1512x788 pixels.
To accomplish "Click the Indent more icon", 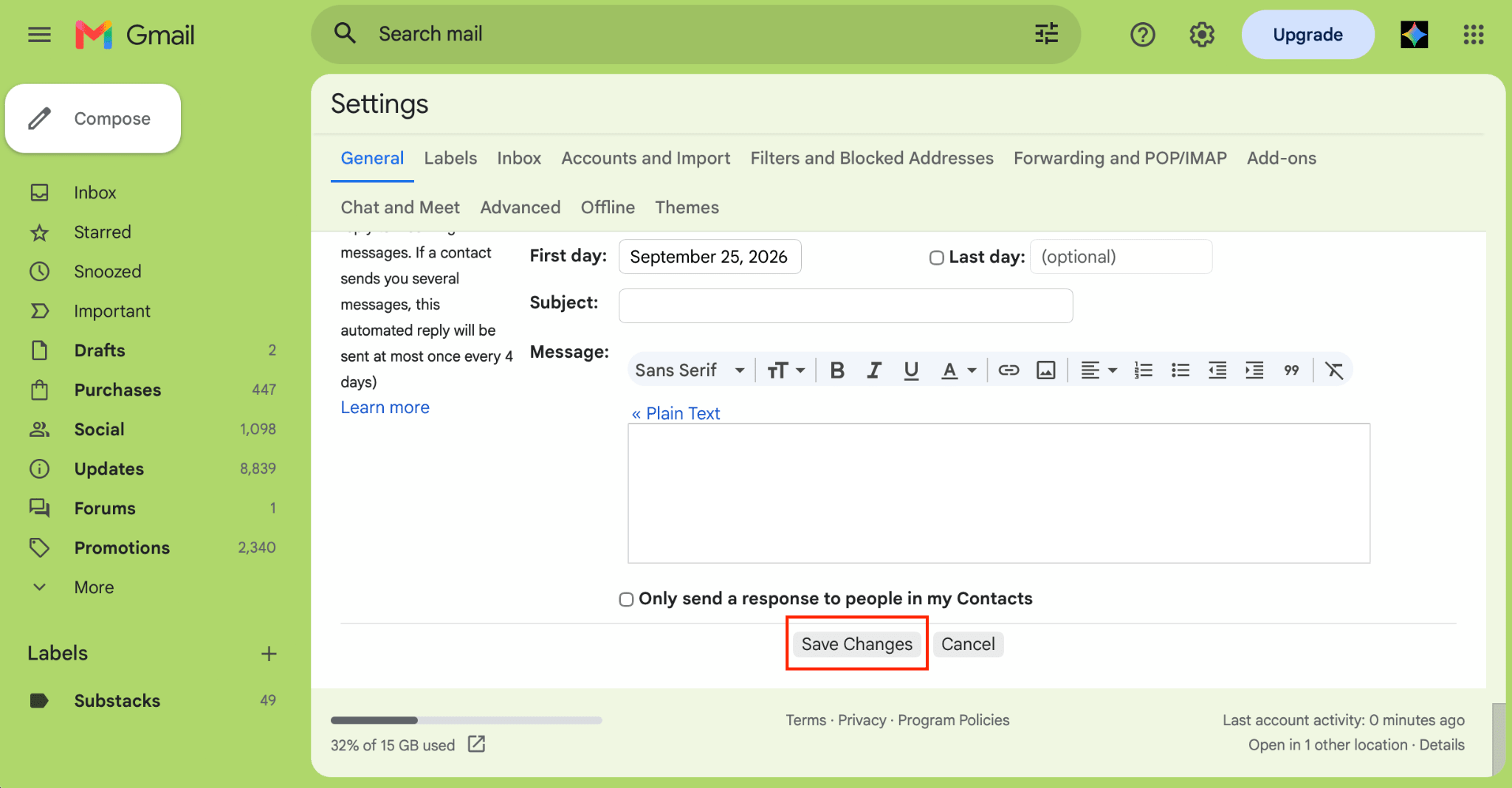I will pyautogui.click(x=1254, y=370).
